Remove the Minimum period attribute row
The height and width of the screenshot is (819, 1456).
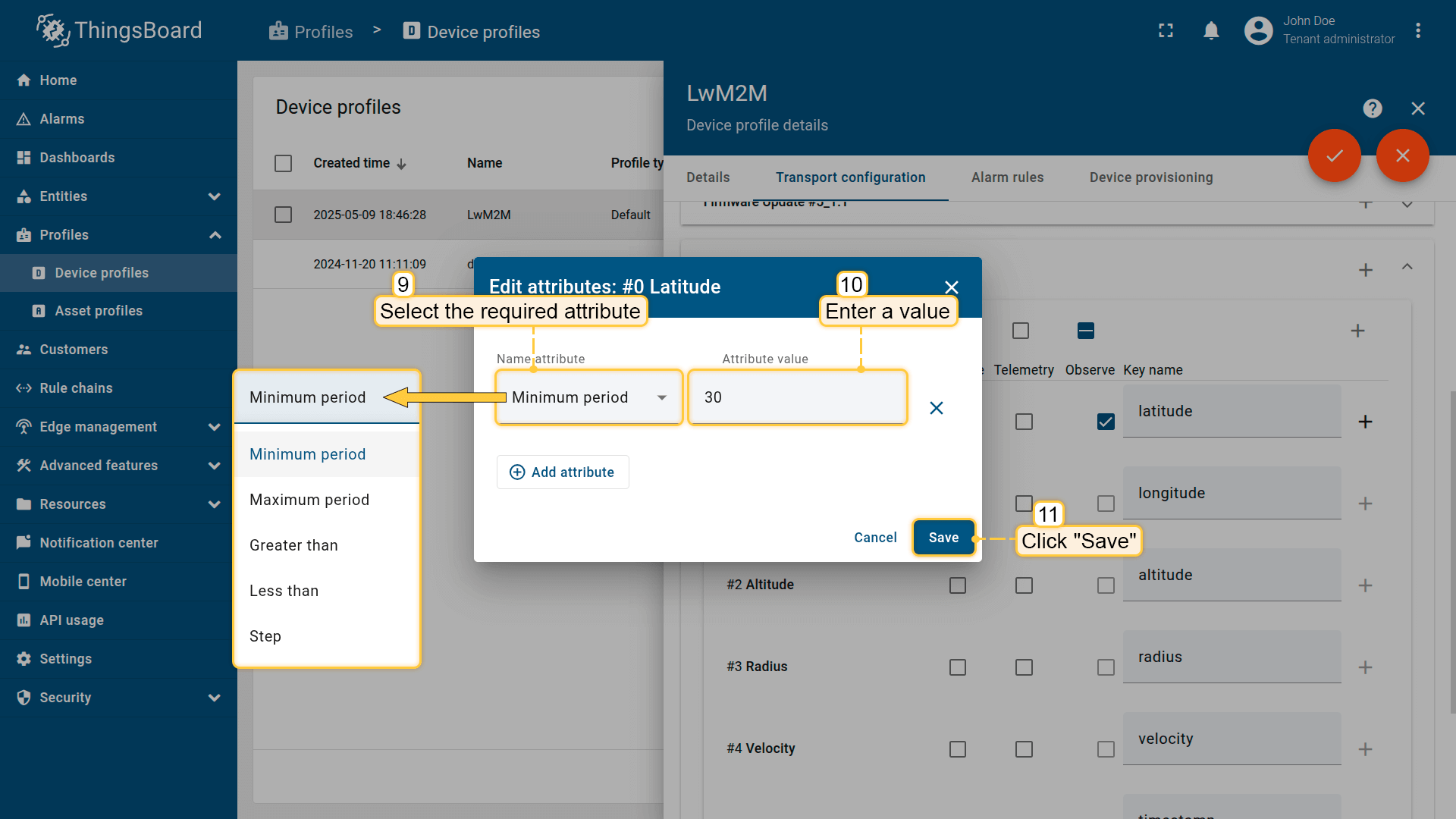click(x=937, y=408)
